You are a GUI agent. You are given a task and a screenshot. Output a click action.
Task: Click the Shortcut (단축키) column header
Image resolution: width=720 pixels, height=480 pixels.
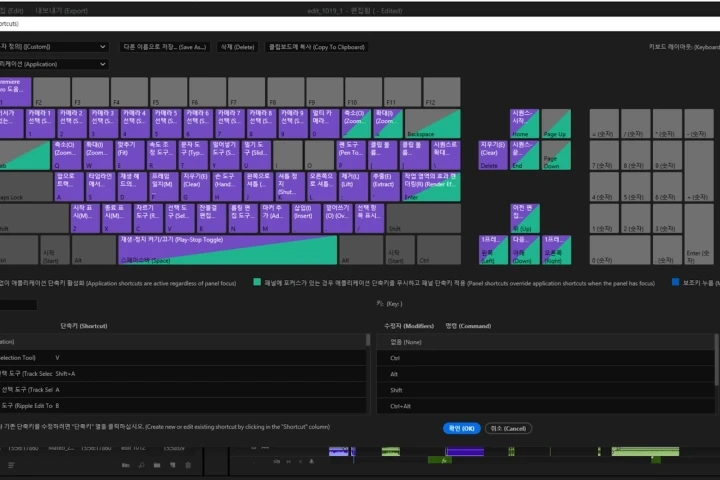coord(84,326)
